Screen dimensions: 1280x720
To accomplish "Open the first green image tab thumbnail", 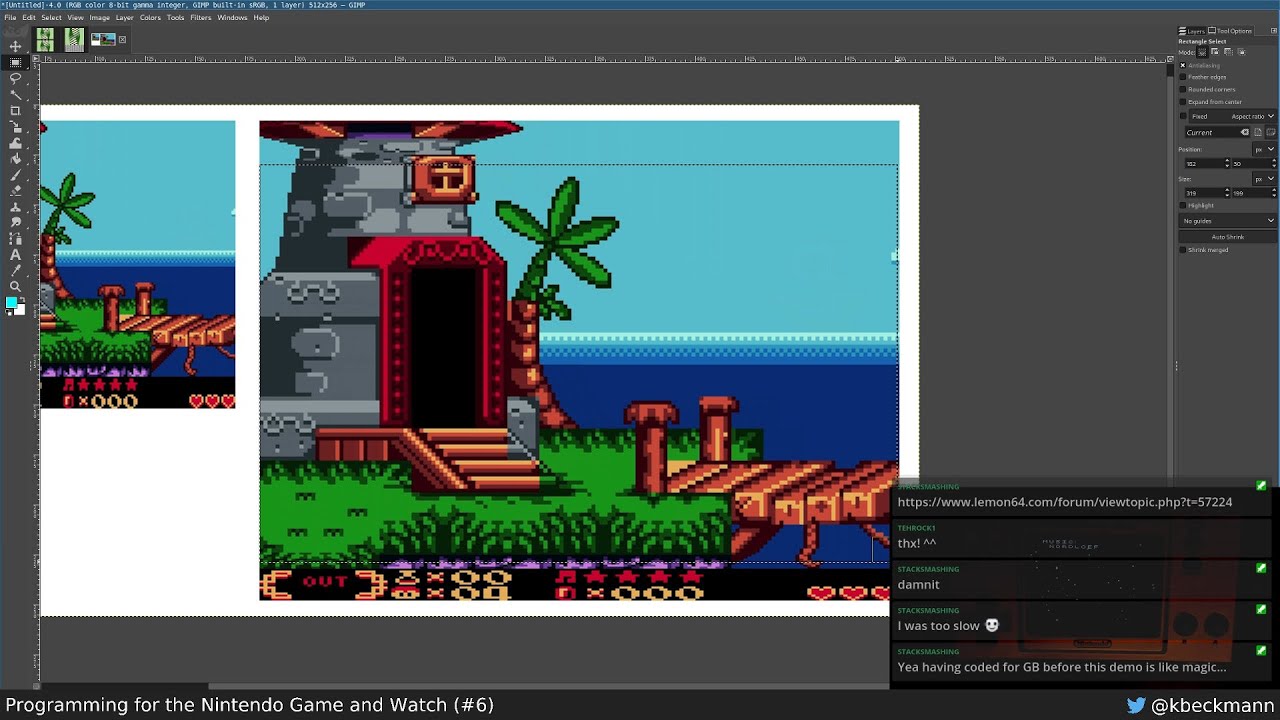I will (45, 39).
